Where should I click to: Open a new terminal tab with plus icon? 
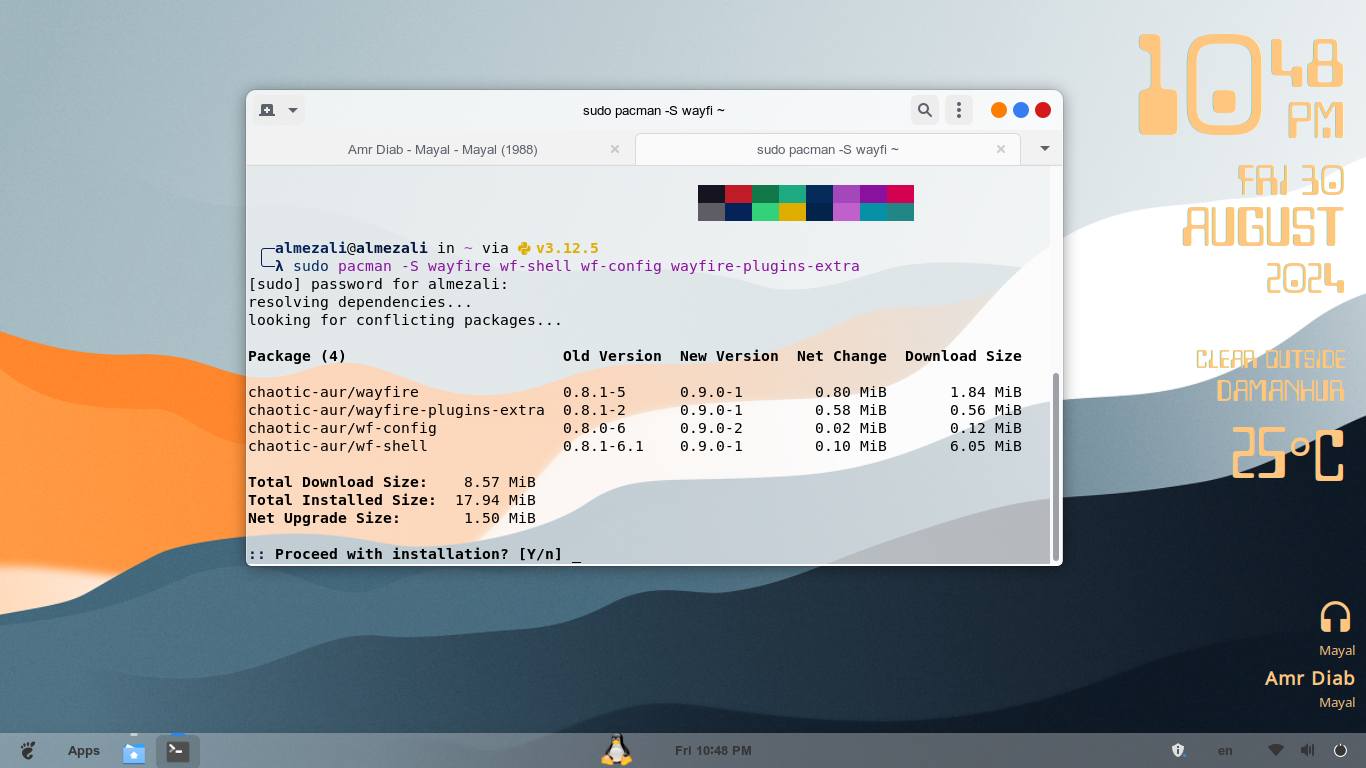coord(267,110)
